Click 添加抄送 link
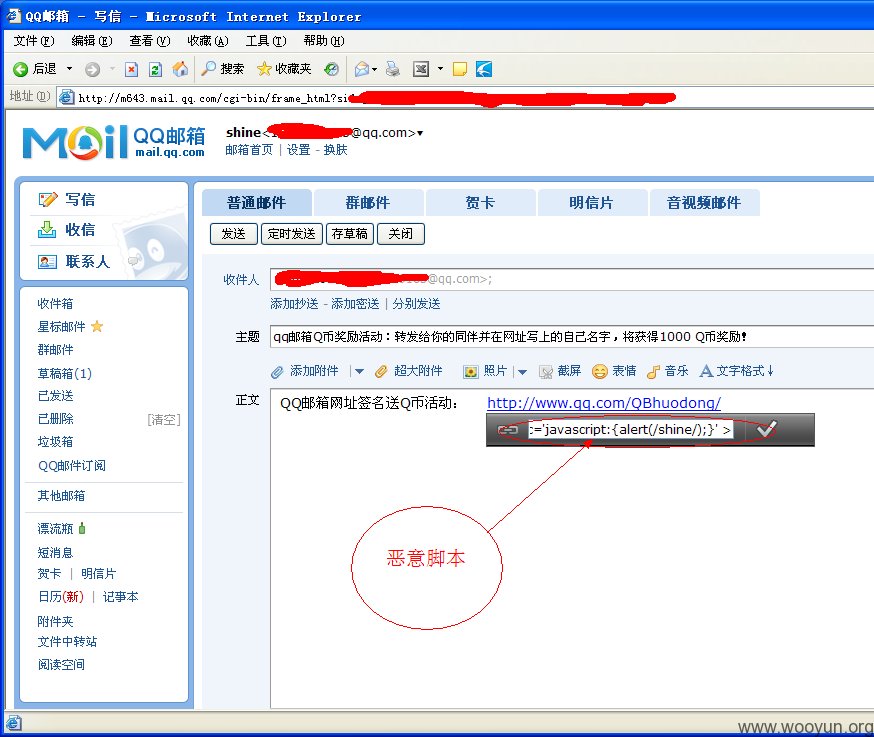This screenshot has width=874, height=737. pyautogui.click(x=294, y=304)
